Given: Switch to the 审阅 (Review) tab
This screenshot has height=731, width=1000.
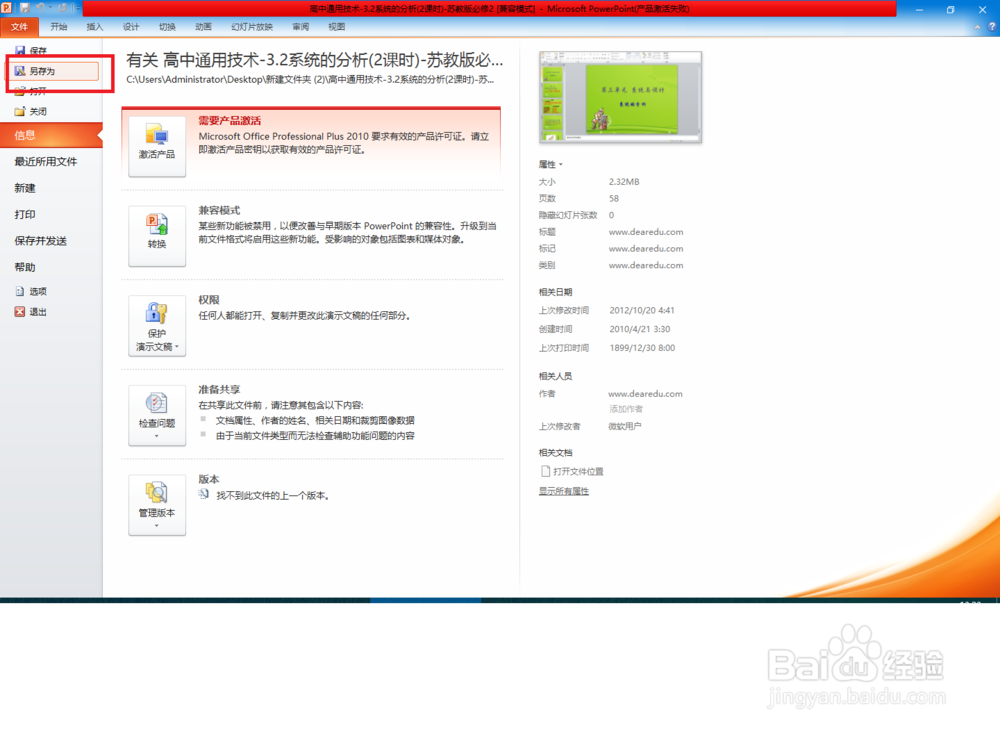Looking at the screenshot, I should 300,27.
